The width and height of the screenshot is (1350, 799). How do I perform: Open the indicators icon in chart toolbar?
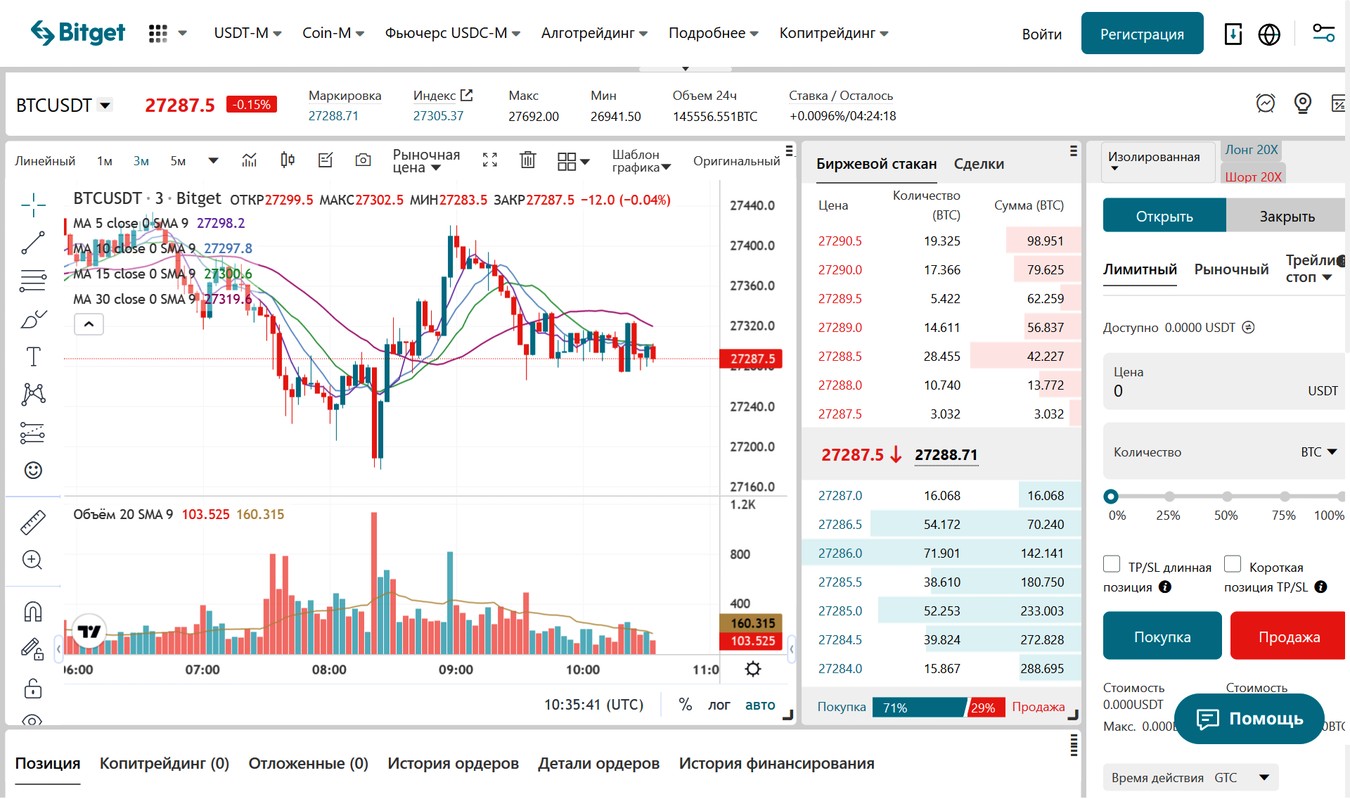250,160
